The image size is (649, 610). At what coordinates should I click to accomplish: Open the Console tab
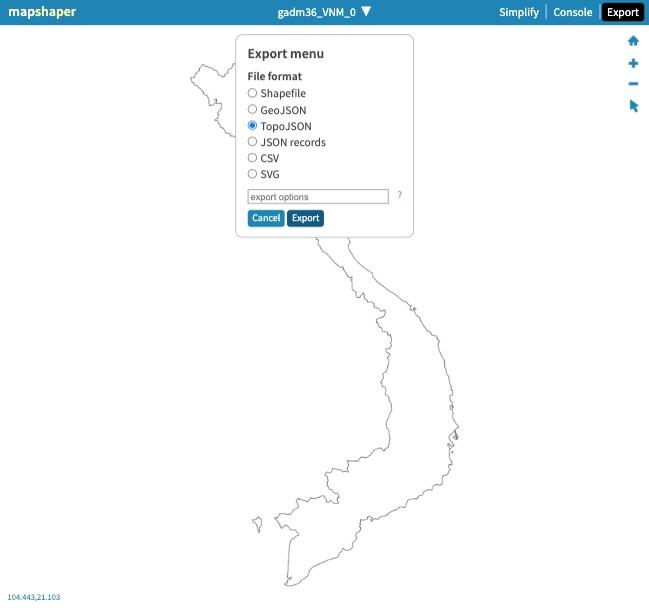tap(572, 12)
